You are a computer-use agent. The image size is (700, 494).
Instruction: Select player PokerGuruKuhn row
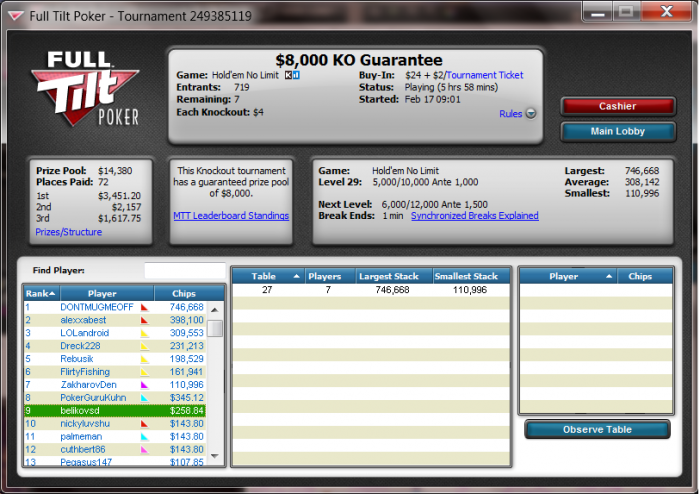(x=115, y=398)
